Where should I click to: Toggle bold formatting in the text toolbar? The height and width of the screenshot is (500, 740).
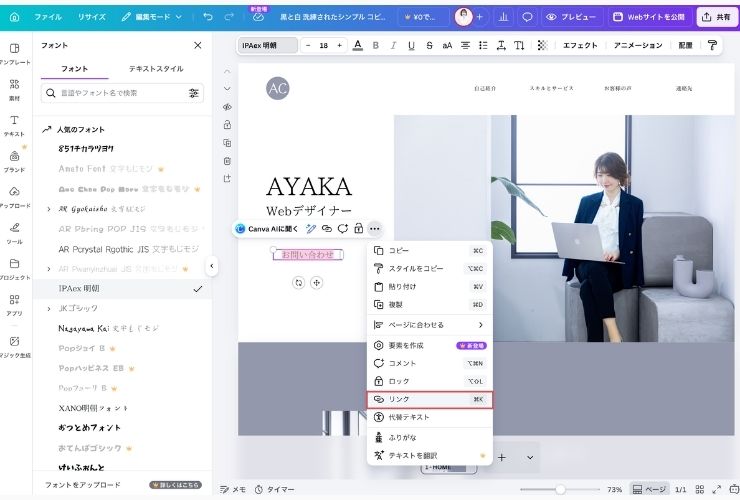point(376,46)
